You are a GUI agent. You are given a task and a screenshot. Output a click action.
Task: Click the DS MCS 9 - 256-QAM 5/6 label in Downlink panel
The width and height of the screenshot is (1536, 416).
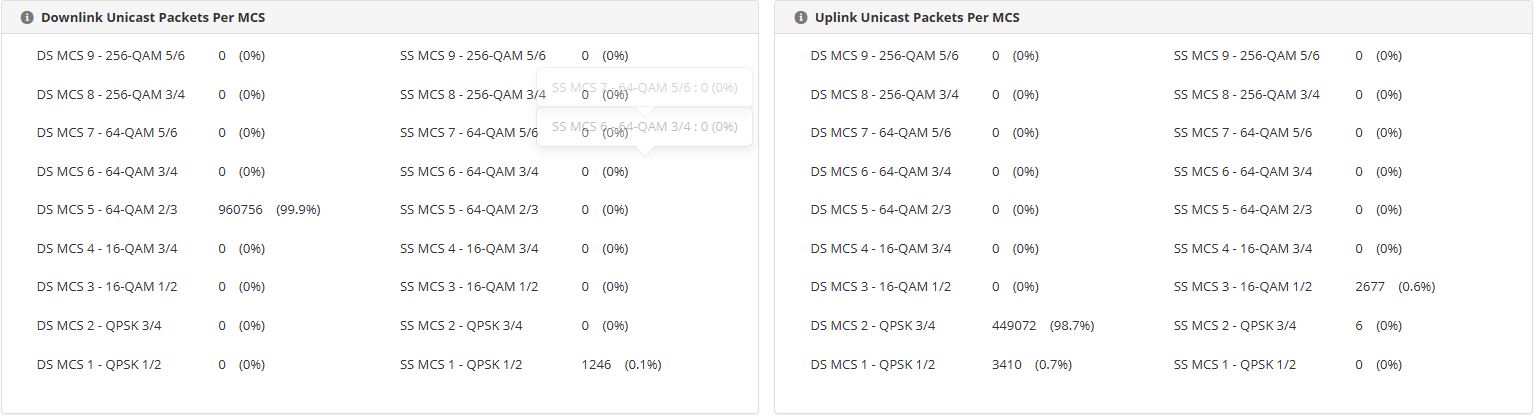coord(111,56)
